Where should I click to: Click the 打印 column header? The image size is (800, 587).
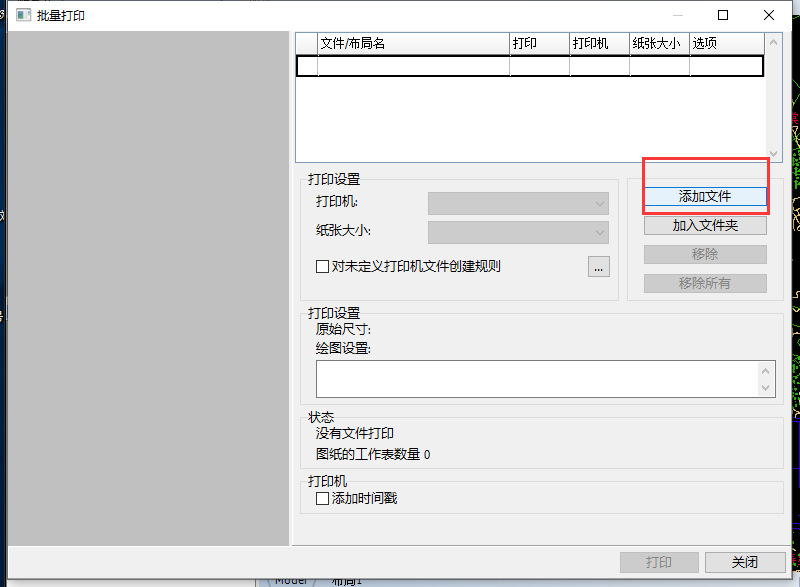[539, 43]
